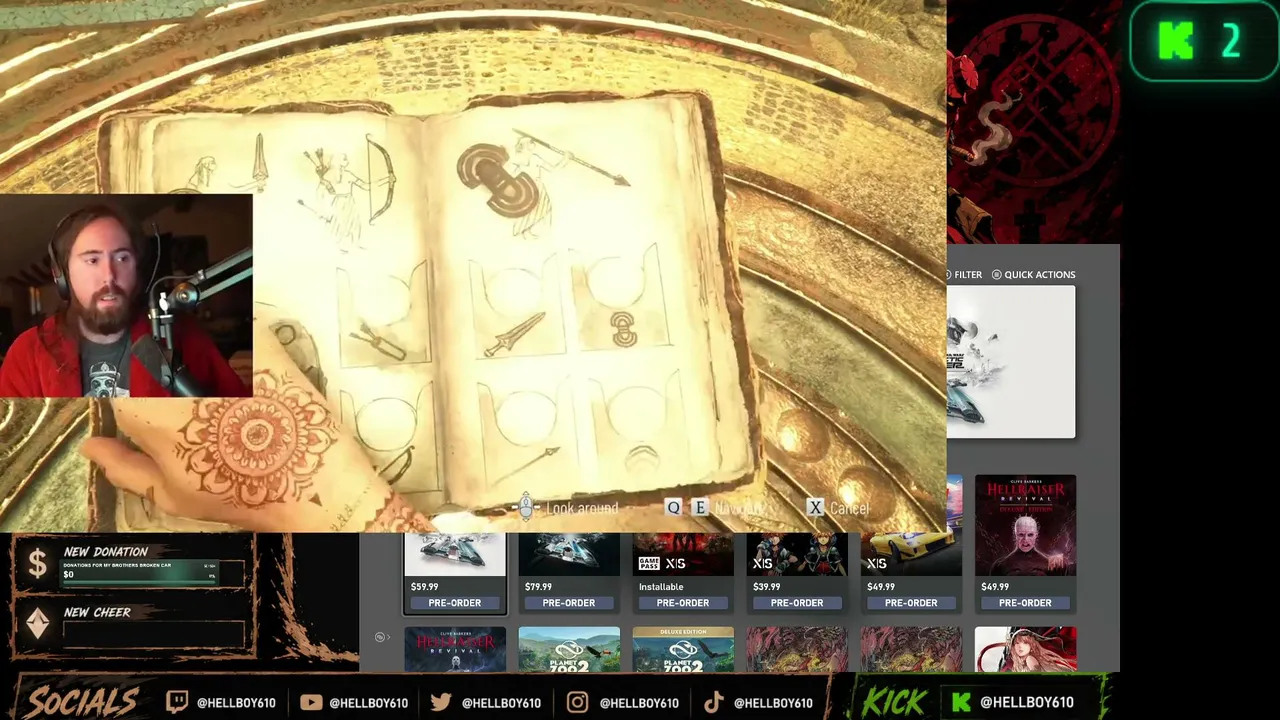Click the archer drawing in the book
This screenshot has width=1280, height=720.
(x=350, y=190)
